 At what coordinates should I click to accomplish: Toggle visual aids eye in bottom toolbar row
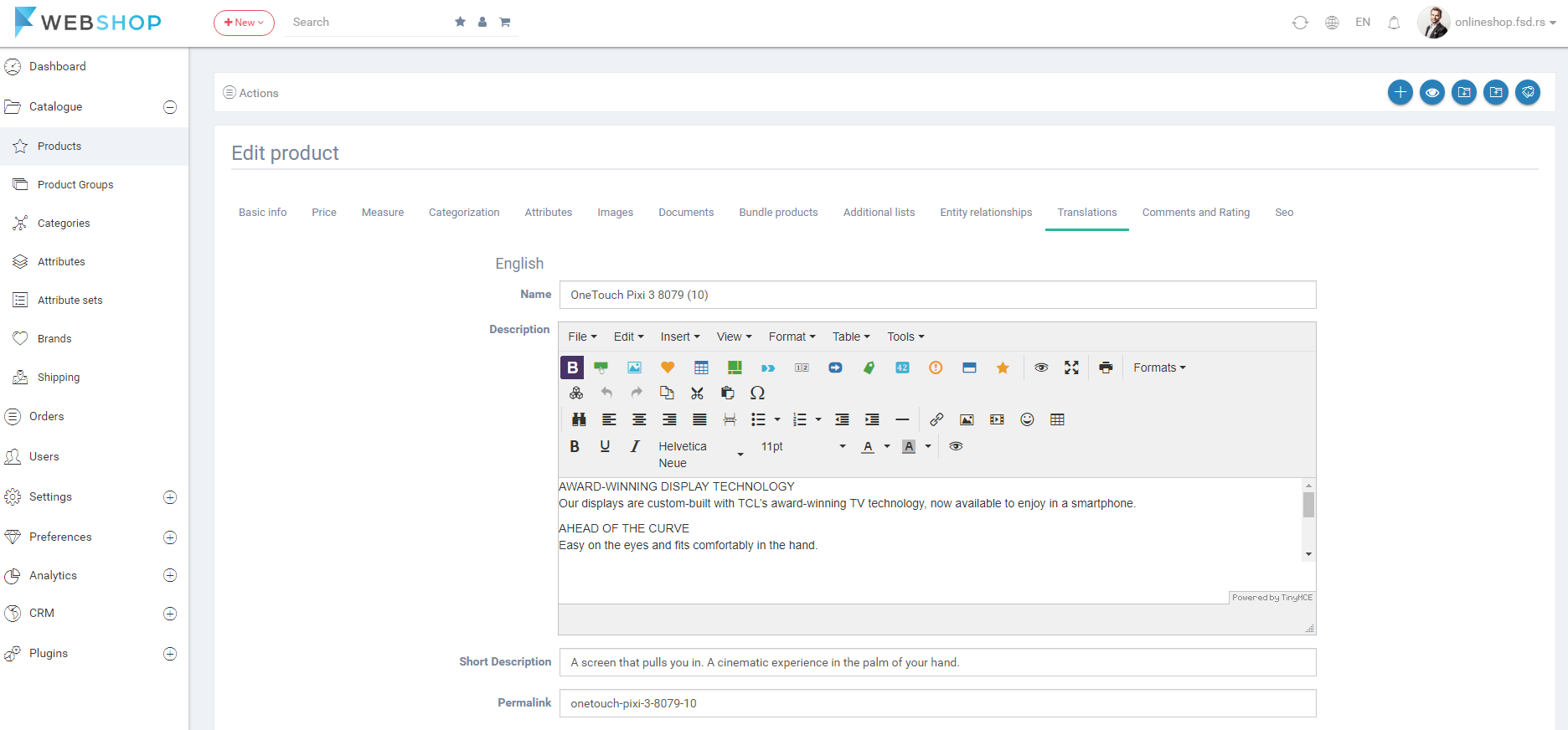pos(956,446)
